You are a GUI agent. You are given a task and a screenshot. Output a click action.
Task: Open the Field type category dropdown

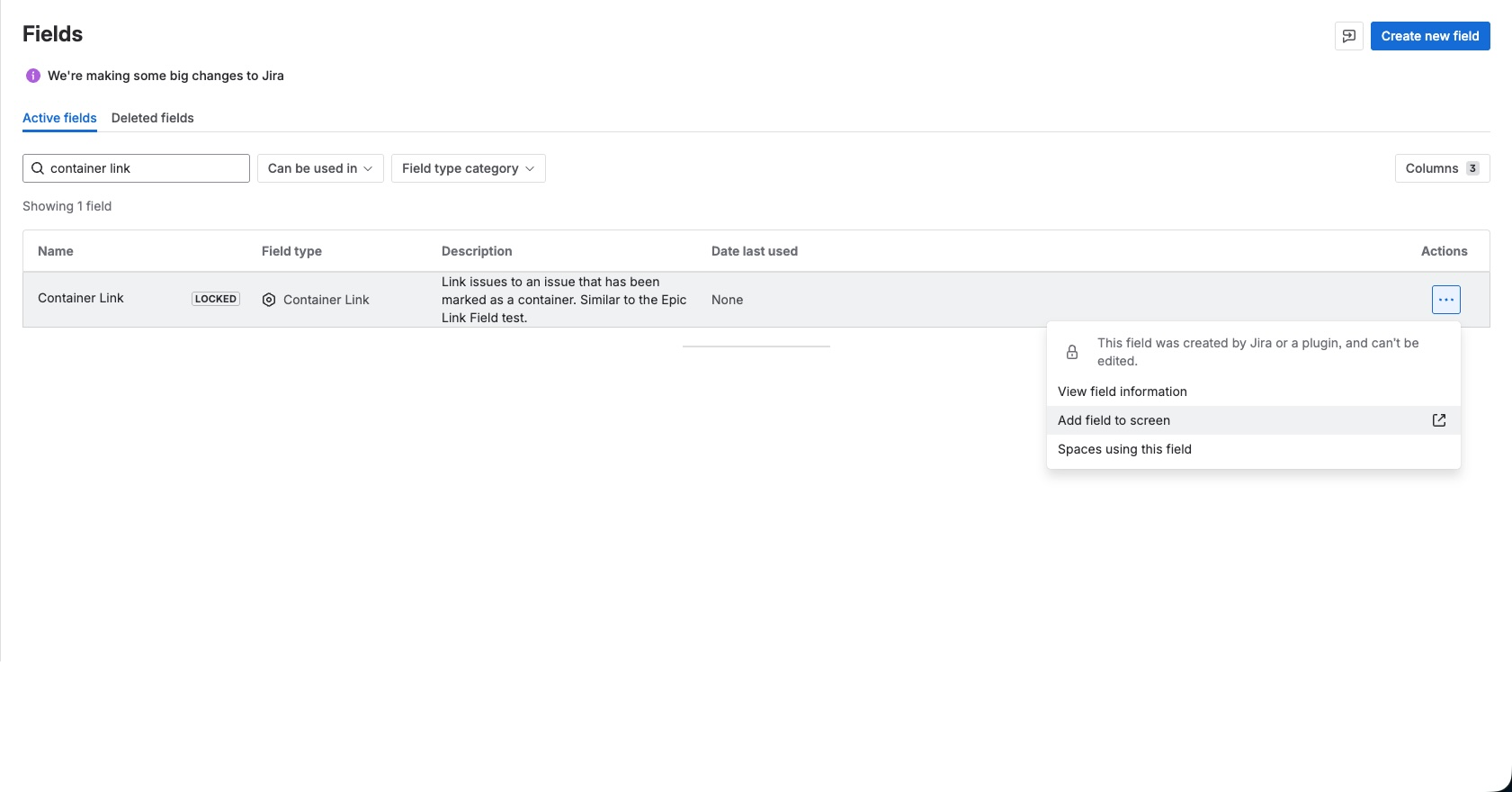pyautogui.click(x=468, y=168)
